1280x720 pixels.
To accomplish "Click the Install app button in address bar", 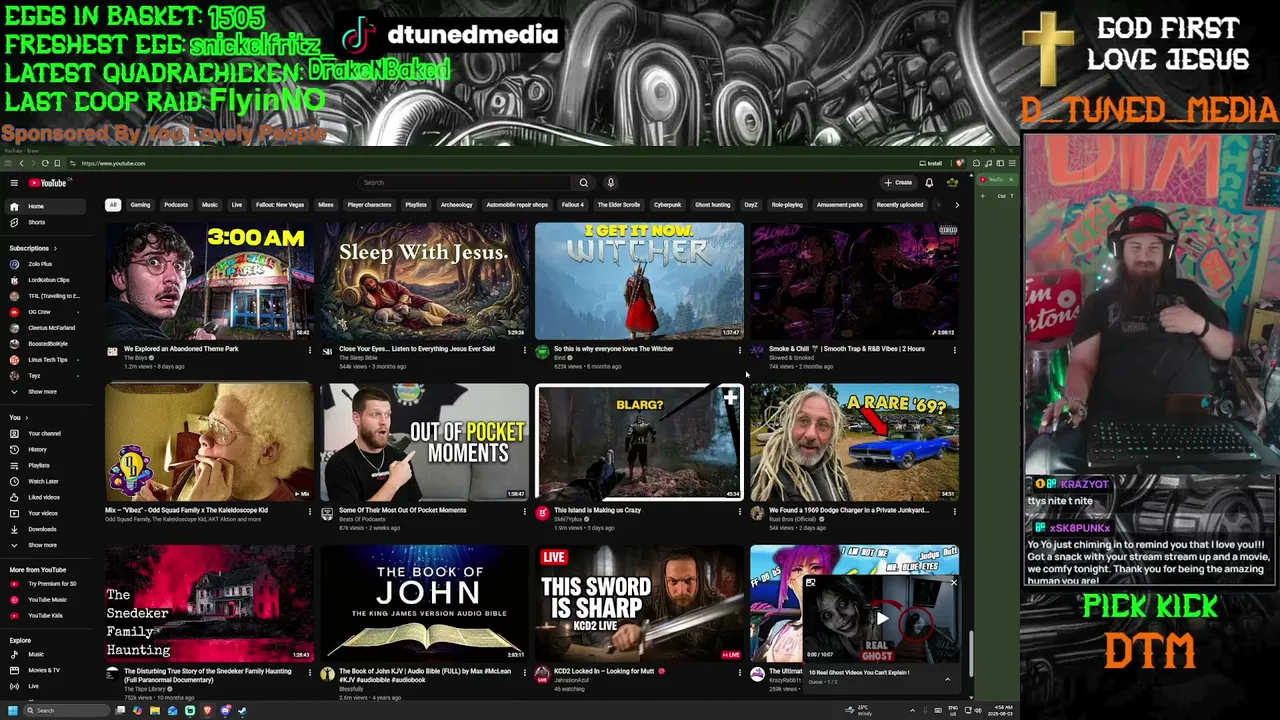I will point(931,163).
